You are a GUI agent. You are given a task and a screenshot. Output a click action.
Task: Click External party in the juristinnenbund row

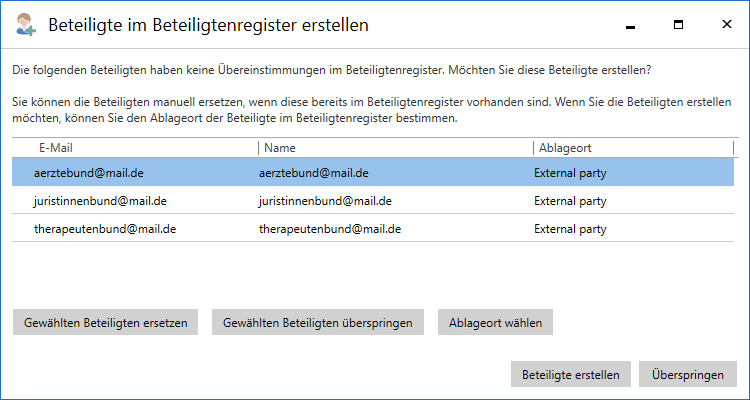point(570,201)
